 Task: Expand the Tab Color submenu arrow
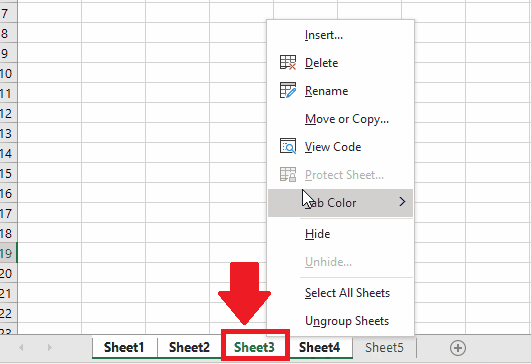click(x=402, y=202)
